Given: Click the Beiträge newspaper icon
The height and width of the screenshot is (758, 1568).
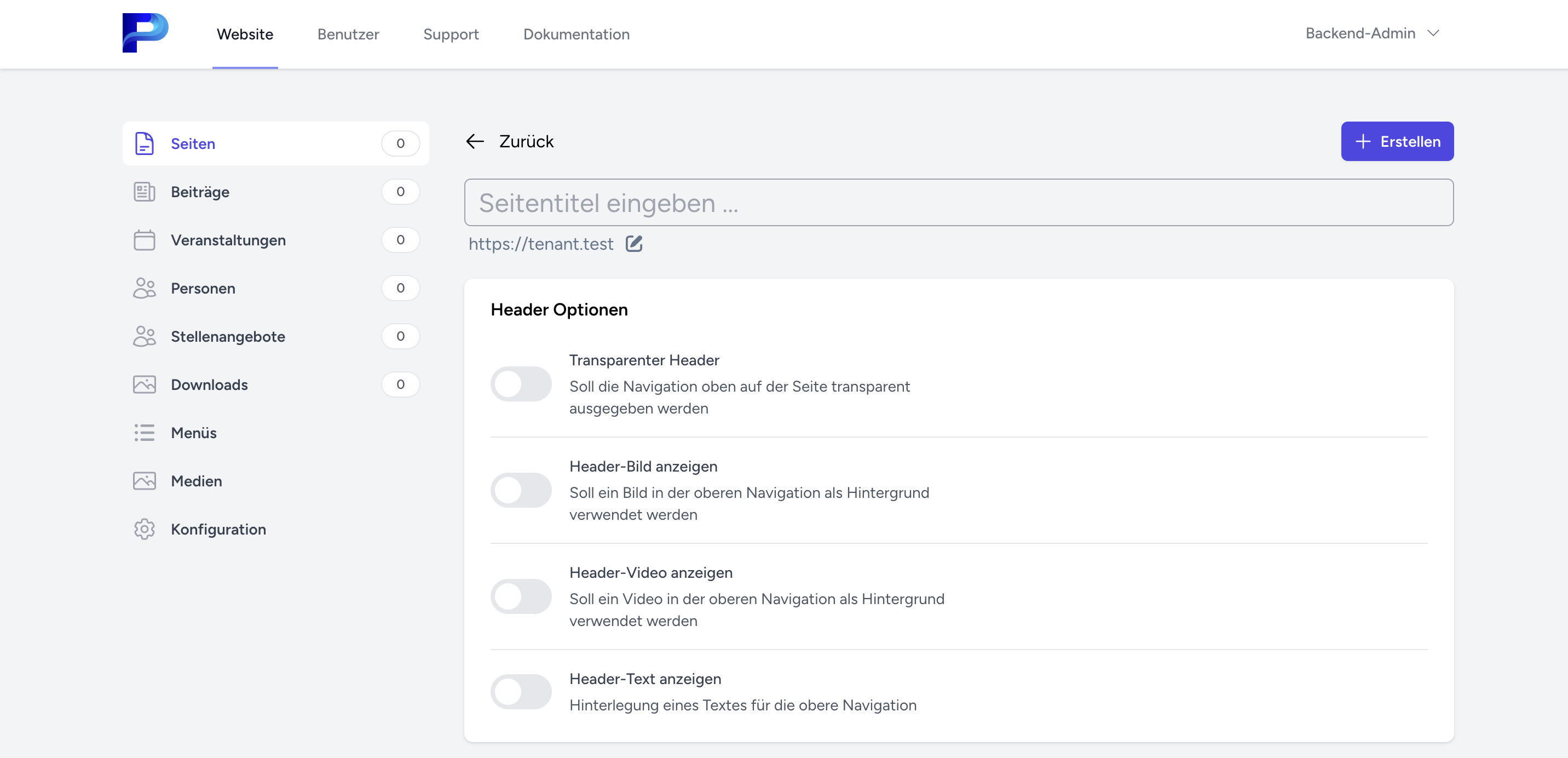Looking at the screenshot, I should (x=144, y=192).
